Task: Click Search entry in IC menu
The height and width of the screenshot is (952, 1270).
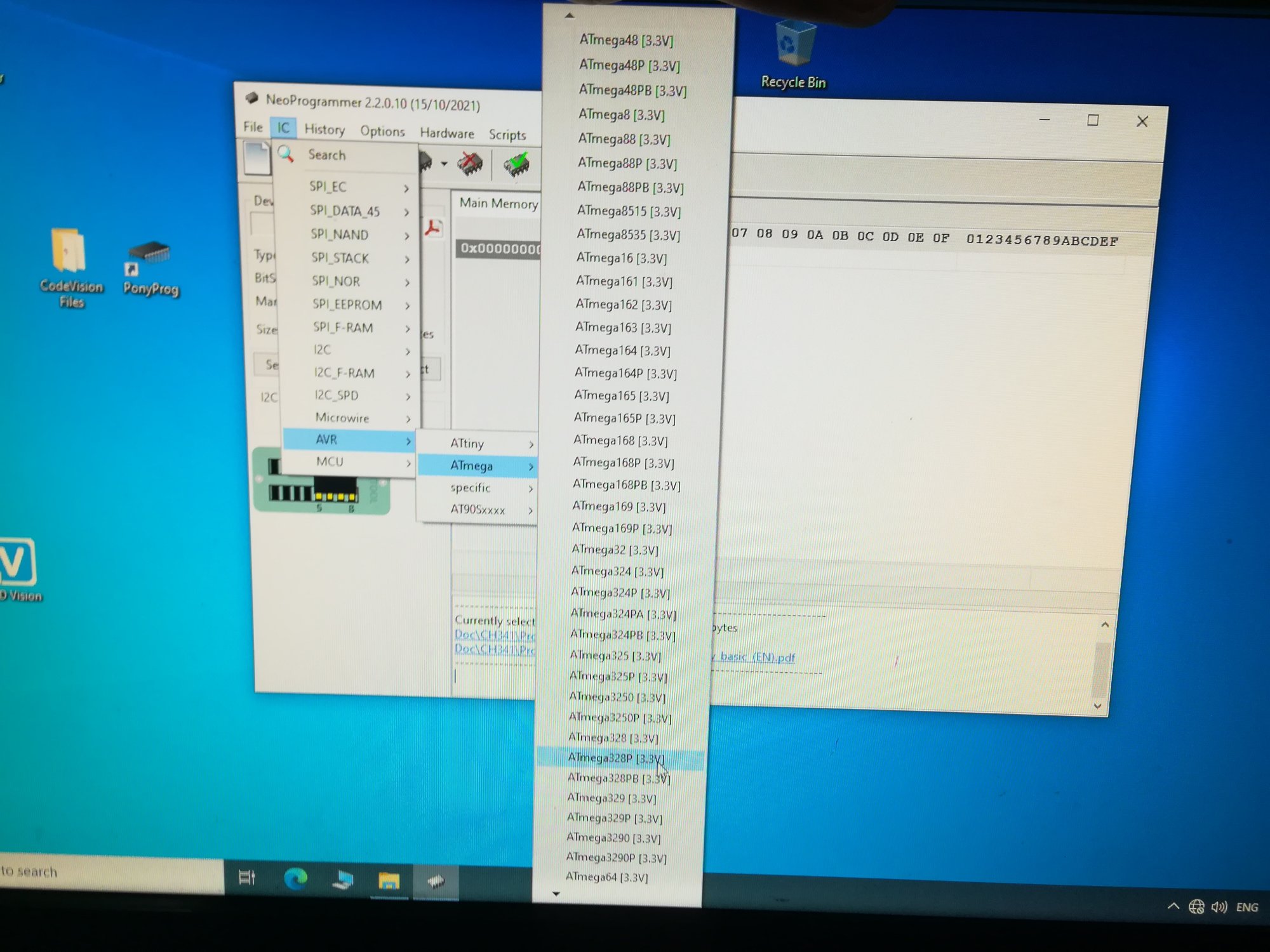Action: pos(327,155)
